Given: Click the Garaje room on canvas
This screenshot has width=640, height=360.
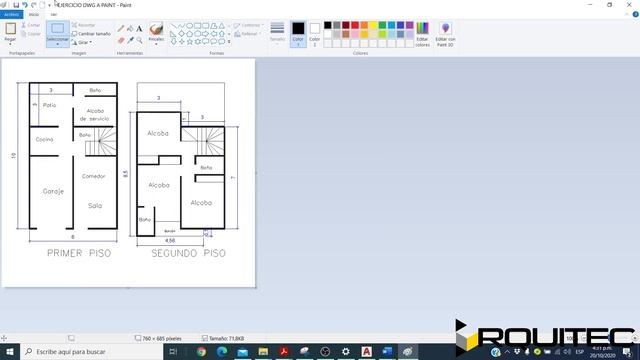Looking at the screenshot, I should 53,191.
